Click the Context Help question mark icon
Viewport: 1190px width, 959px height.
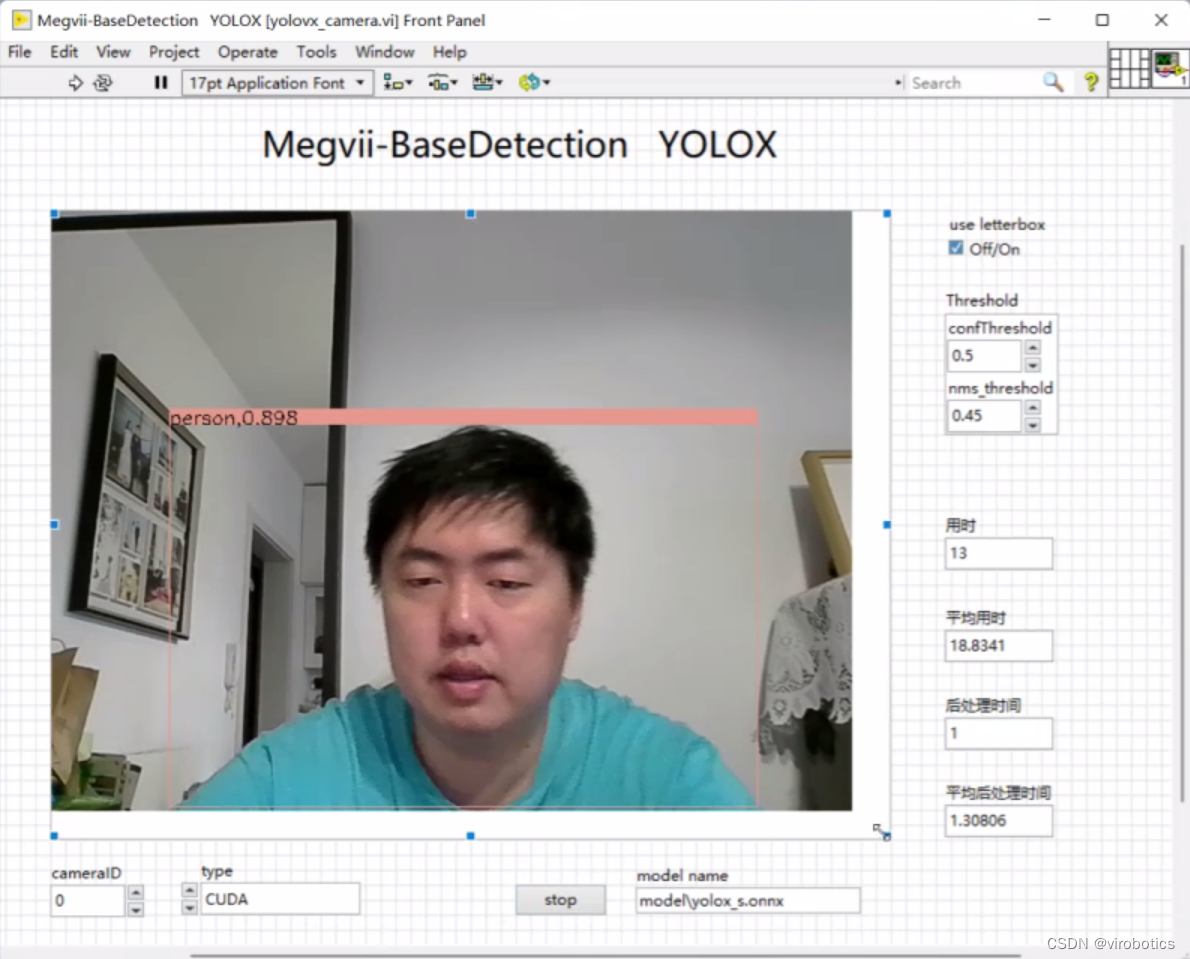click(x=1090, y=83)
